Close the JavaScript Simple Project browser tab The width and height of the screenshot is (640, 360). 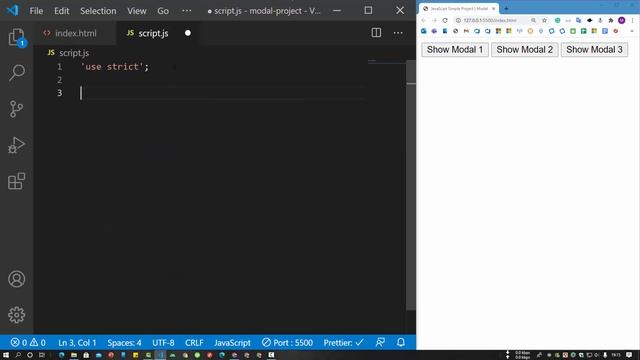(x=493, y=9)
